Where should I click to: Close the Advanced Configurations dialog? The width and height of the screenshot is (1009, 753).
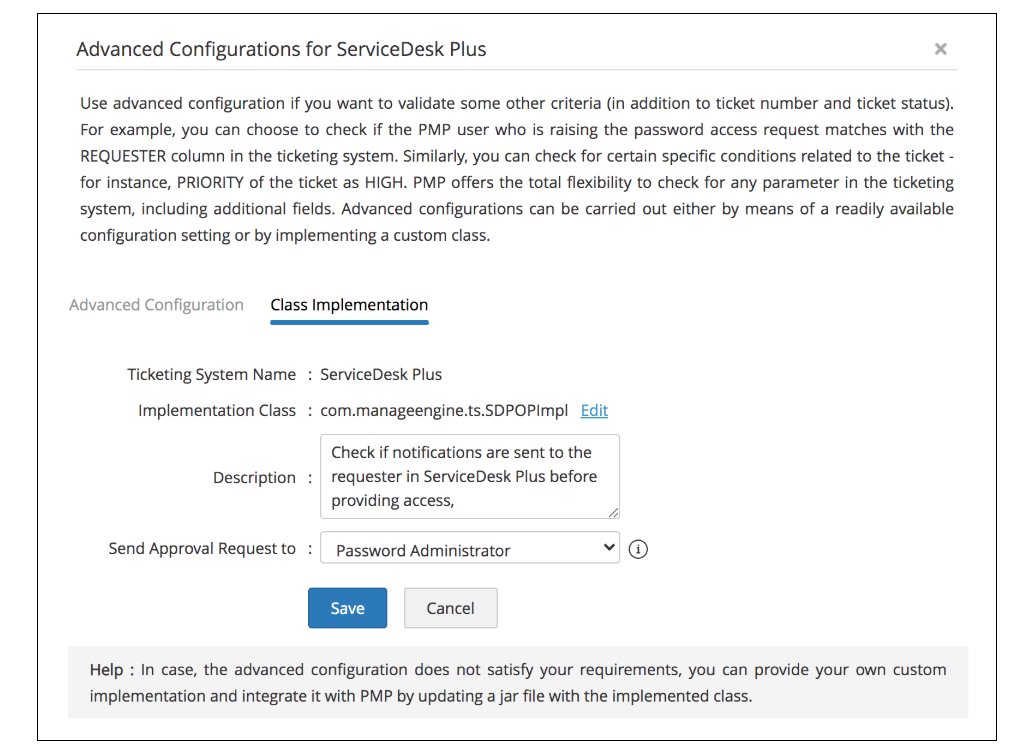coord(940,49)
